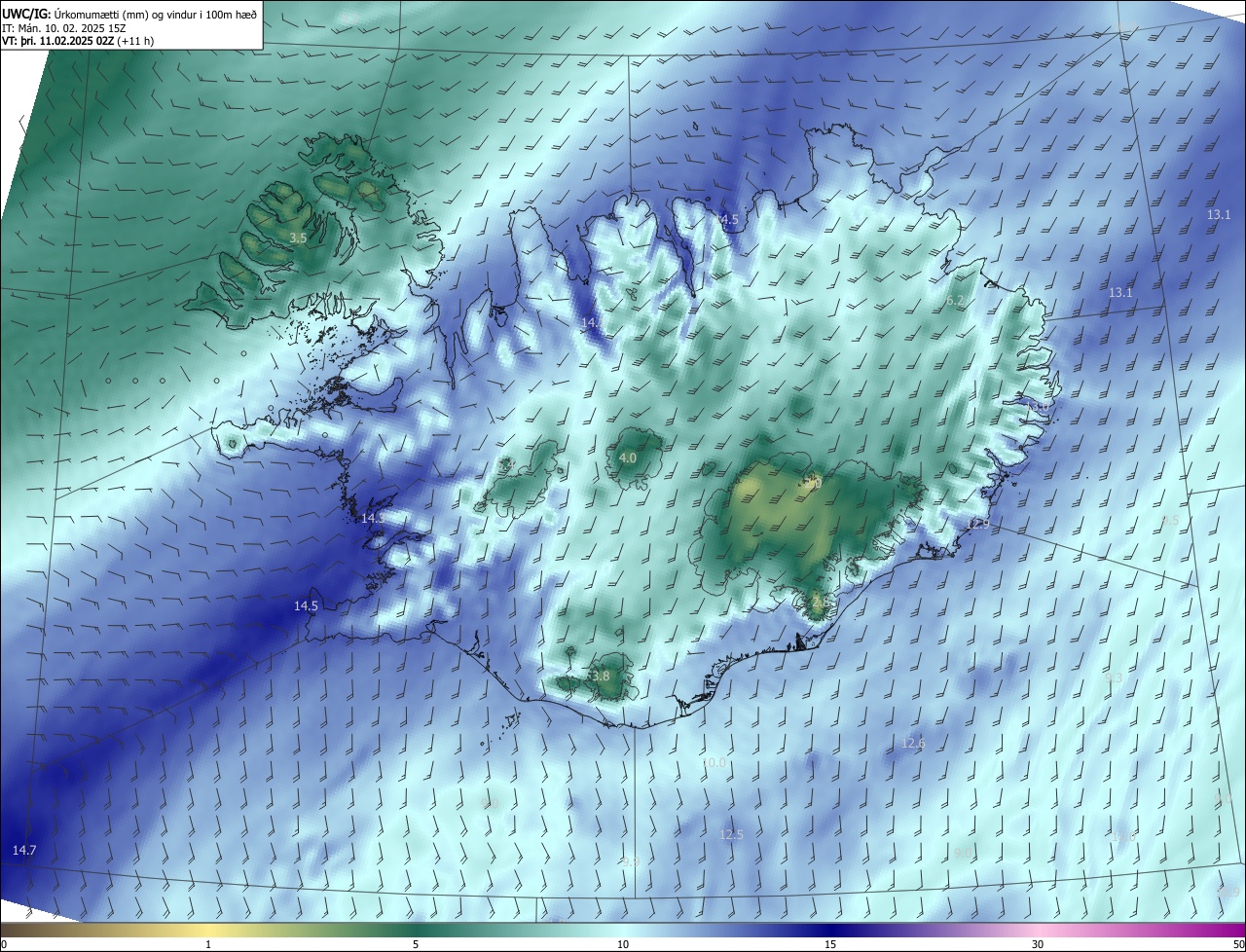Click the 4.0 value on the Hofsjökull glacier
Screen dimensions: 1246x952
[628, 458]
